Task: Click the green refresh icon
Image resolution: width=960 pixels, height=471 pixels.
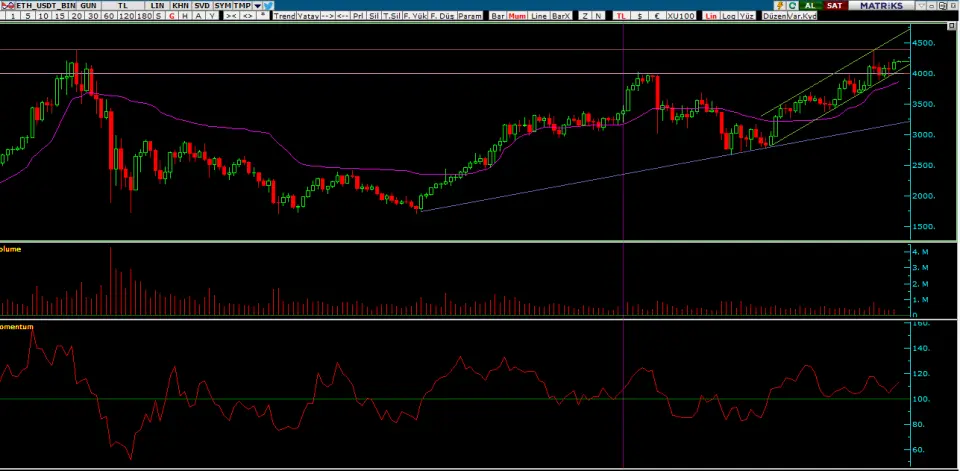Action: tap(792, 5)
